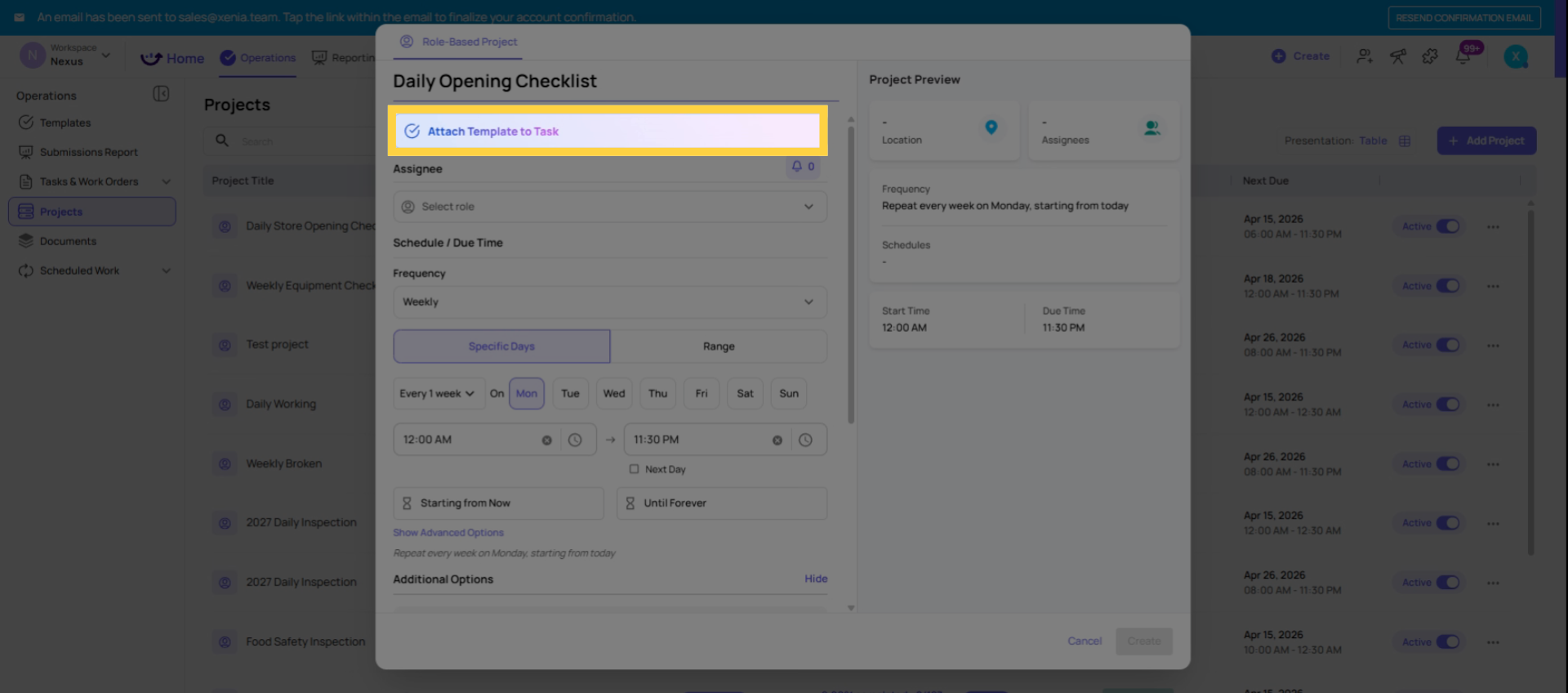The image size is (1568, 693).
Task: Click the invite user icon
Action: pyautogui.click(x=1365, y=56)
